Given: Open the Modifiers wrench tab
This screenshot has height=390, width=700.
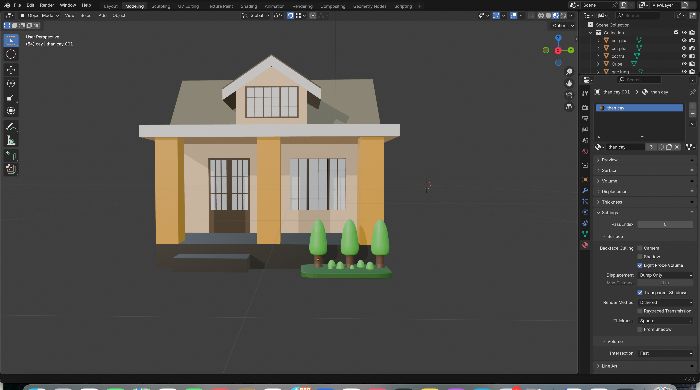Looking at the screenshot, I should (585, 191).
